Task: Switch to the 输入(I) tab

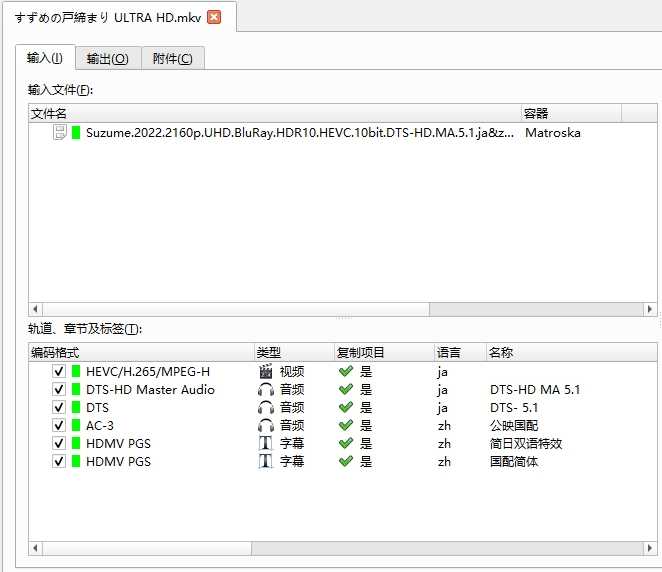Action: (x=45, y=58)
